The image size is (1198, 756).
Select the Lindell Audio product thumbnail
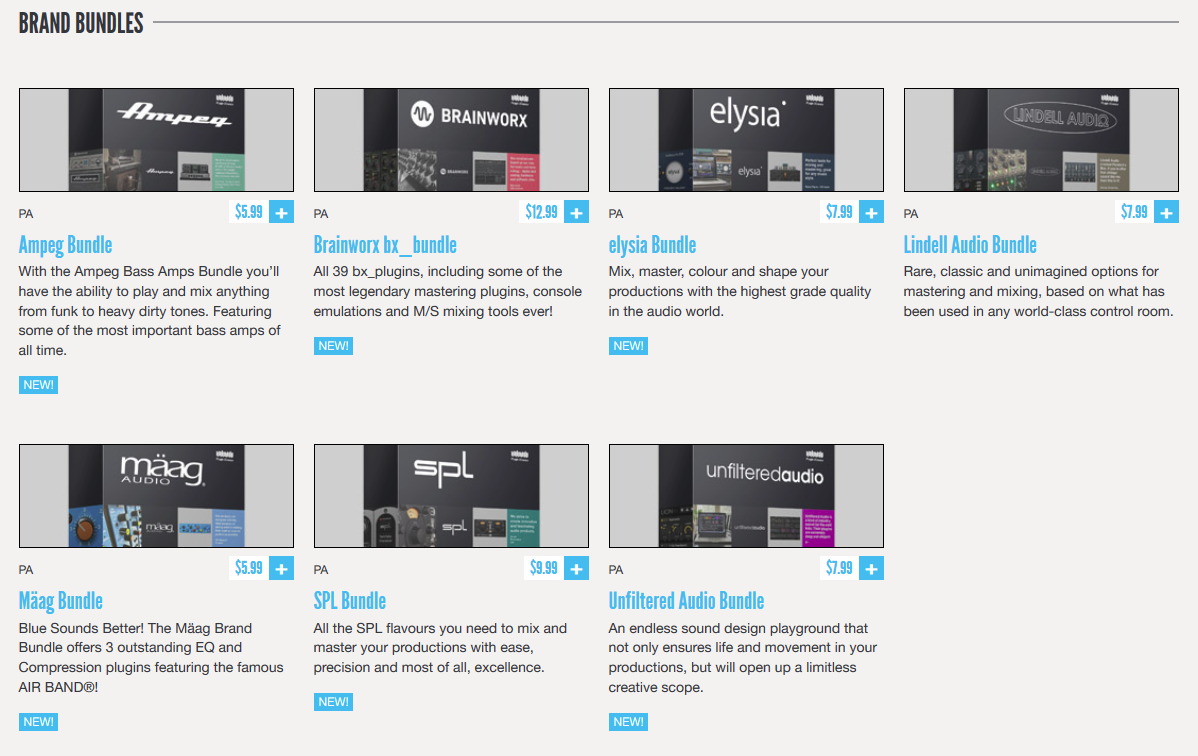click(x=1041, y=140)
